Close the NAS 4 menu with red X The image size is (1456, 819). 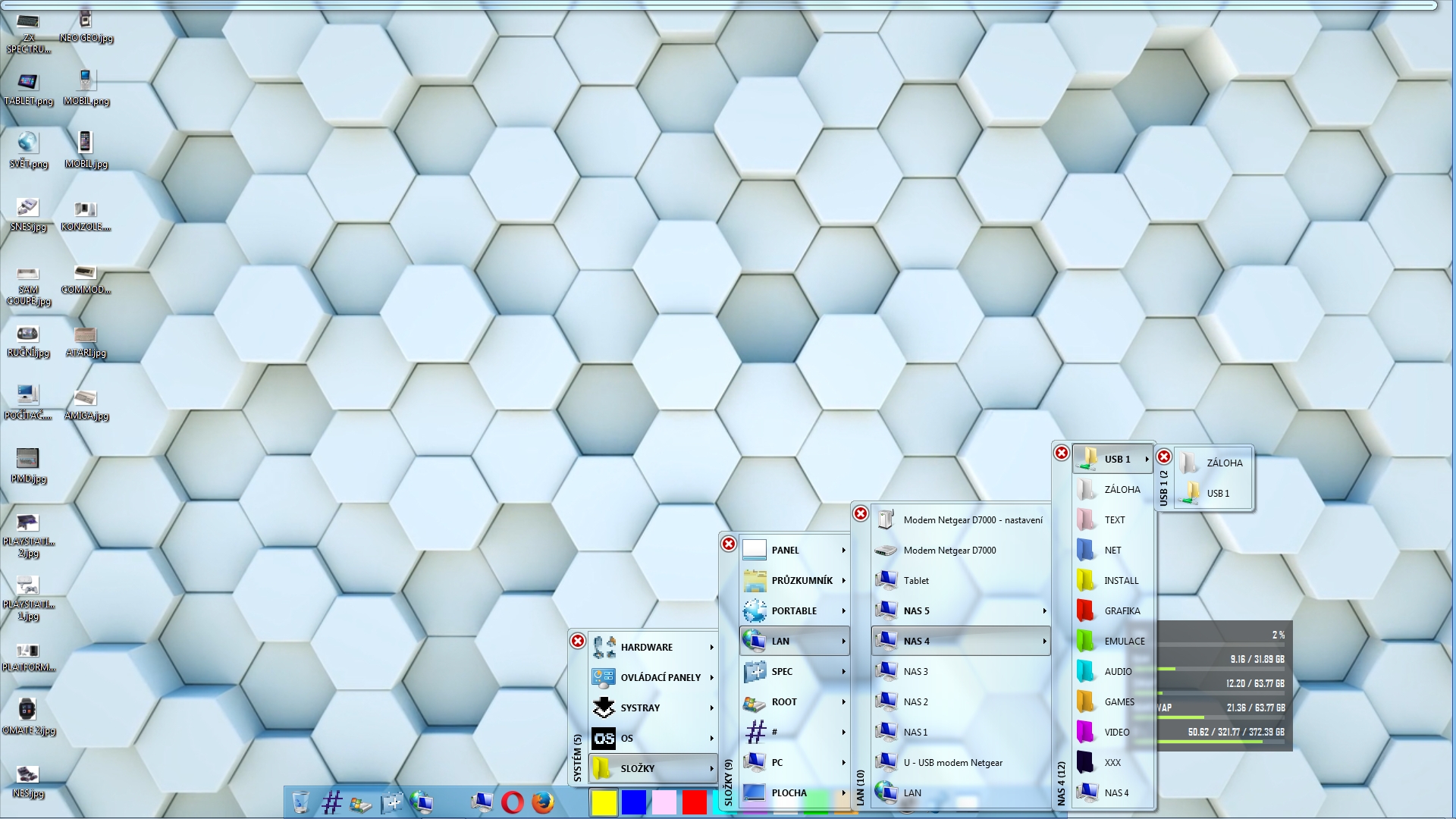click(x=1062, y=453)
